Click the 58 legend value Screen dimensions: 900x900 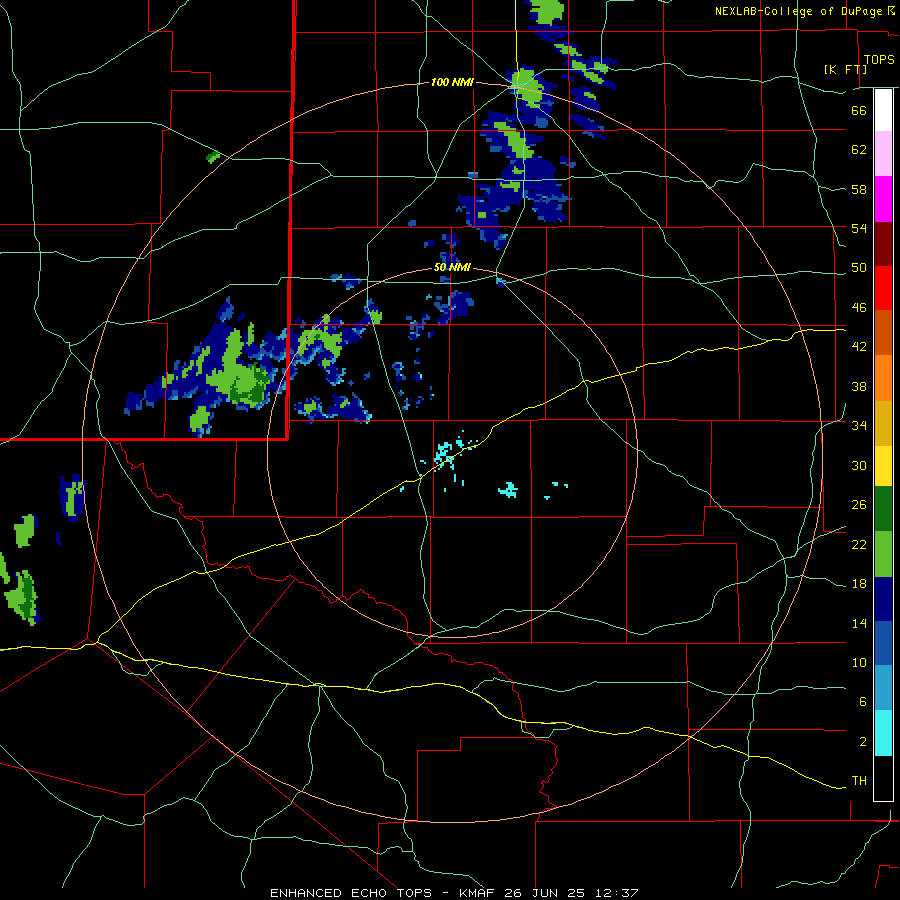[859, 189]
